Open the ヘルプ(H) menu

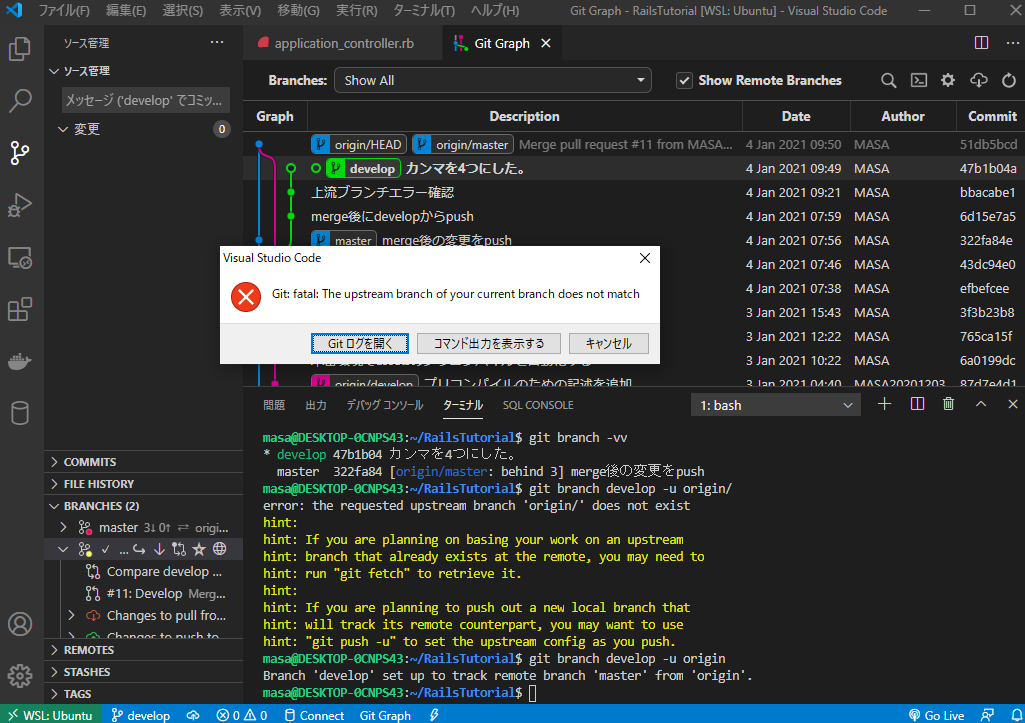click(495, 10)
